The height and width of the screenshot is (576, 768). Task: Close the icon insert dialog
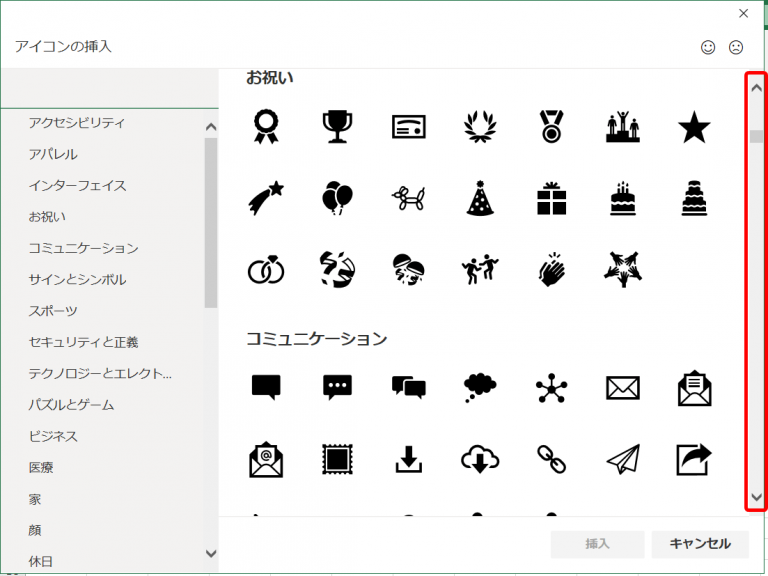pos(743,13)
